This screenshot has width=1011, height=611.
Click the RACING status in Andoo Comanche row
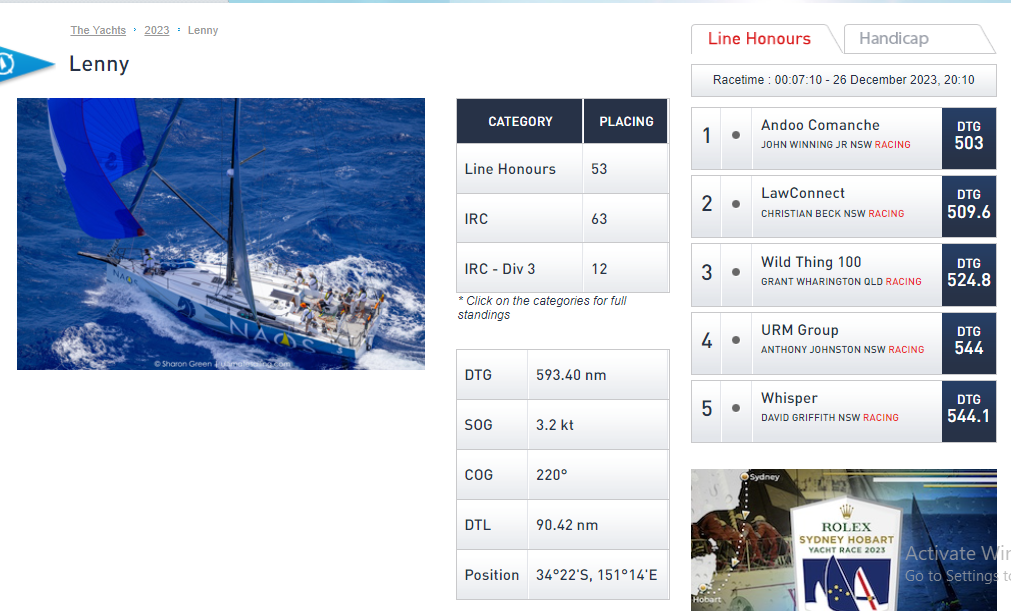[892, 145]
